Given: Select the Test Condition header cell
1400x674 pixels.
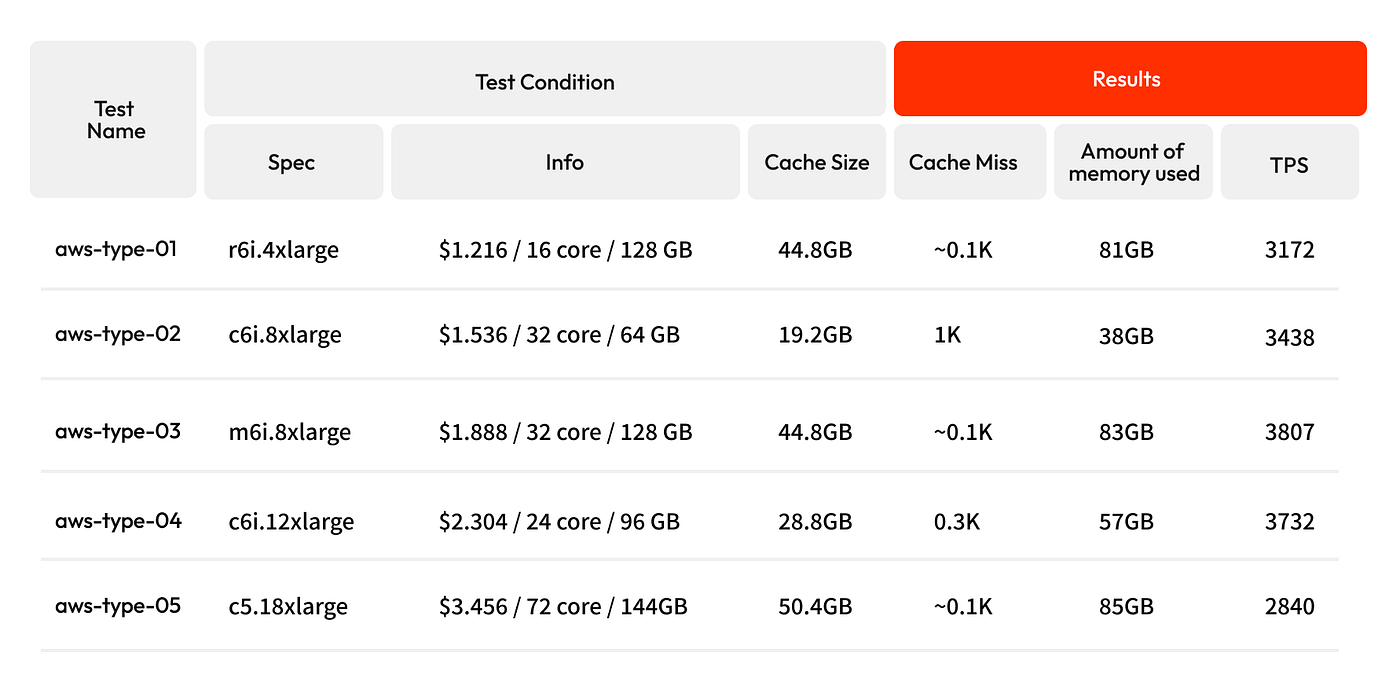Looking at the screenshot, I should [x=545, y=79].
